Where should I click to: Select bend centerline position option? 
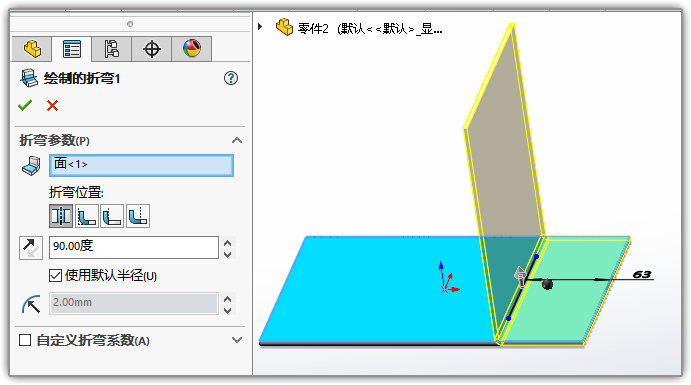(61, 216)
